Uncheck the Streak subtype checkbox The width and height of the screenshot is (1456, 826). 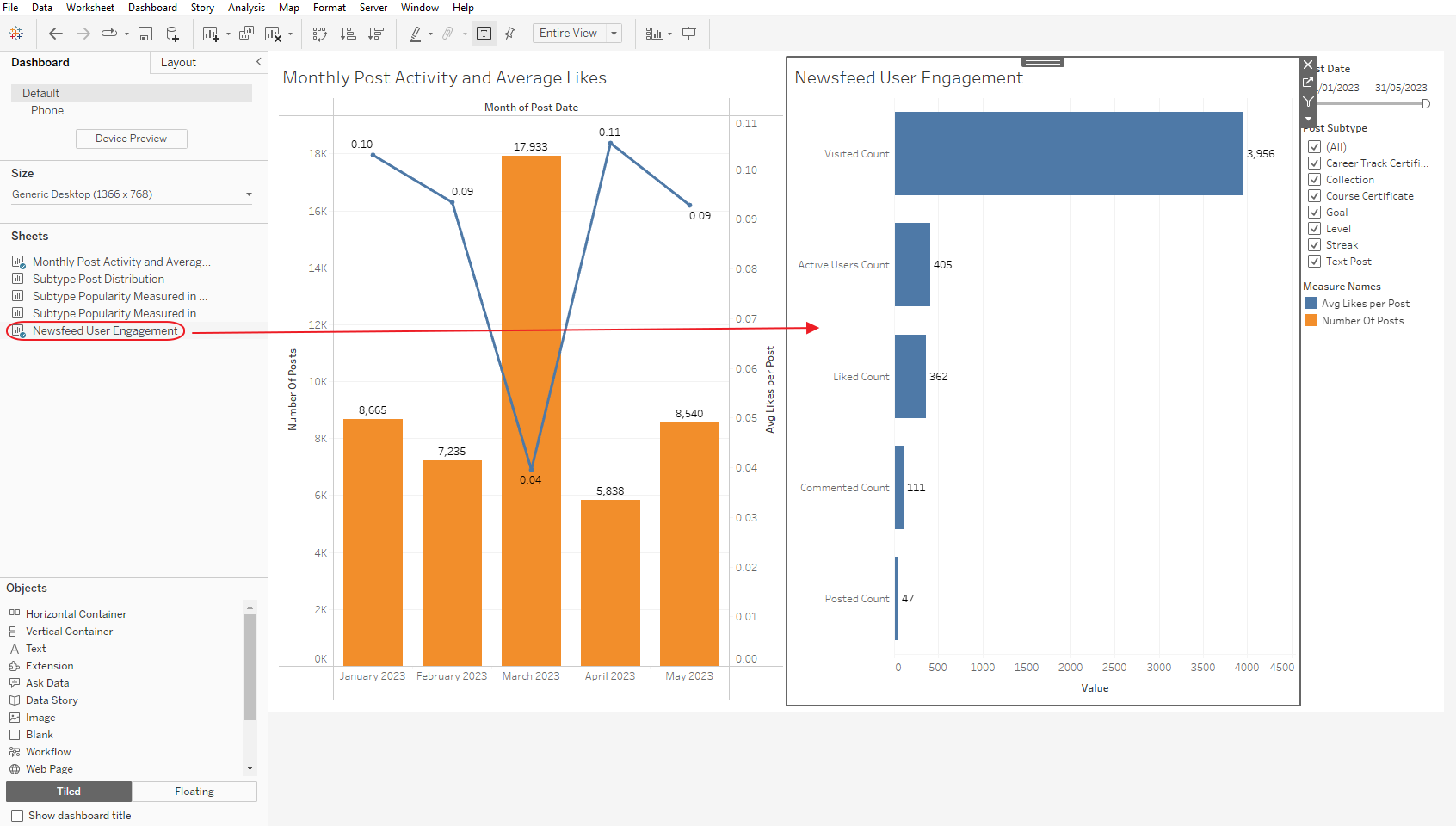click(x=1314, y=244)
